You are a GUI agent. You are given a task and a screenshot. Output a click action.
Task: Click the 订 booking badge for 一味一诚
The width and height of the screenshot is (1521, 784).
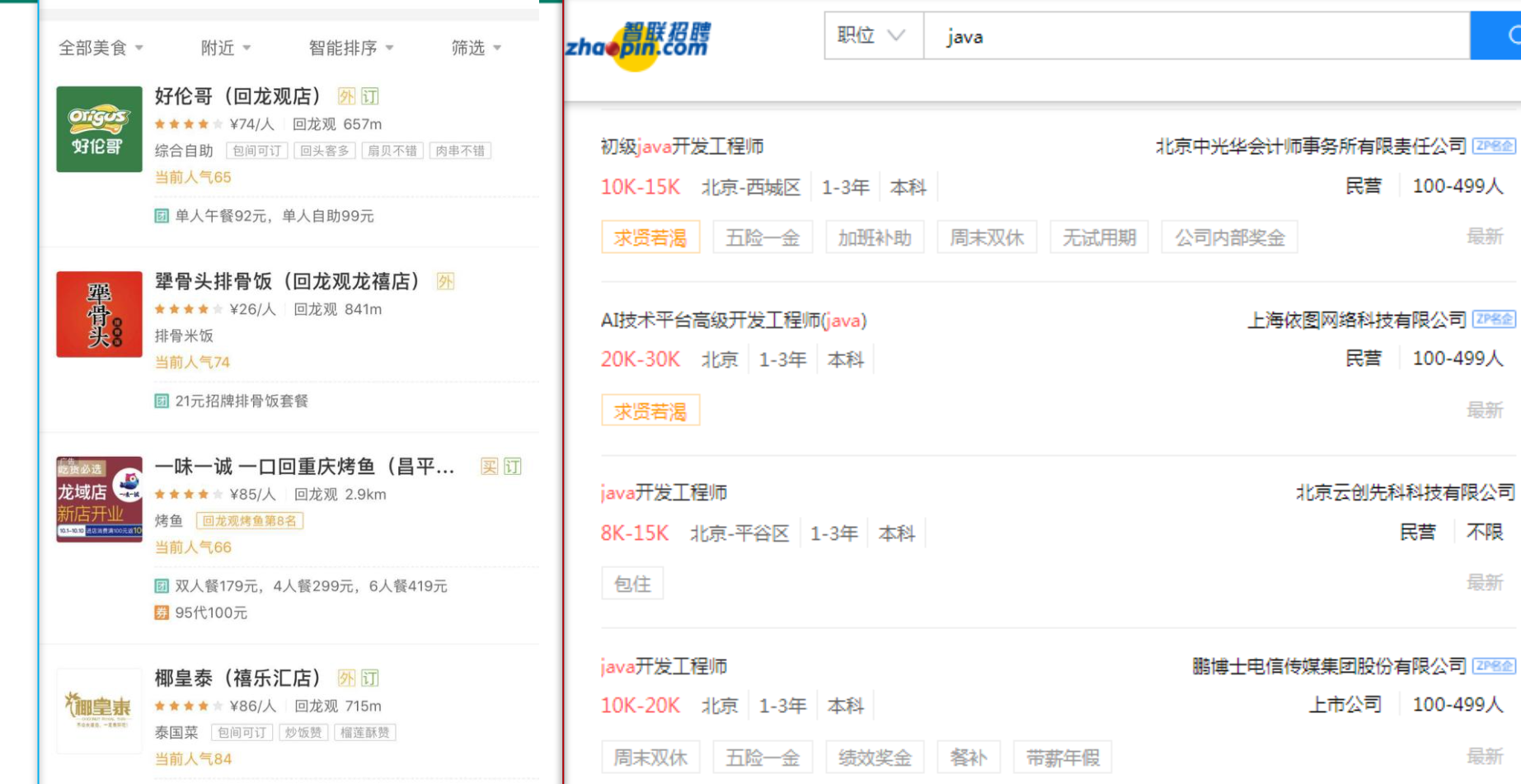coord(513,467)
